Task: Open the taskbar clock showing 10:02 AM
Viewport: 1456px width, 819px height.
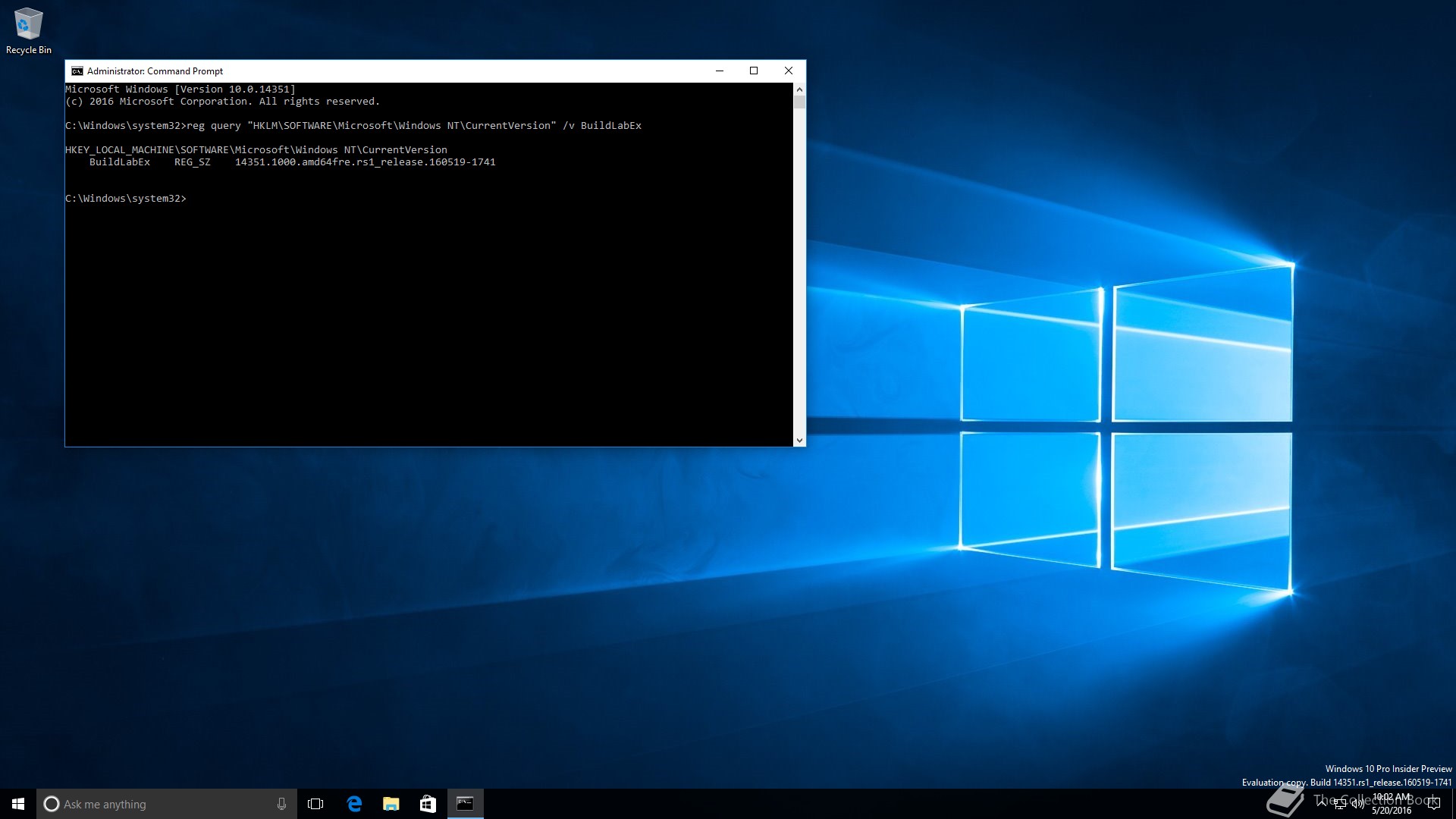Action: point(1392,804)
